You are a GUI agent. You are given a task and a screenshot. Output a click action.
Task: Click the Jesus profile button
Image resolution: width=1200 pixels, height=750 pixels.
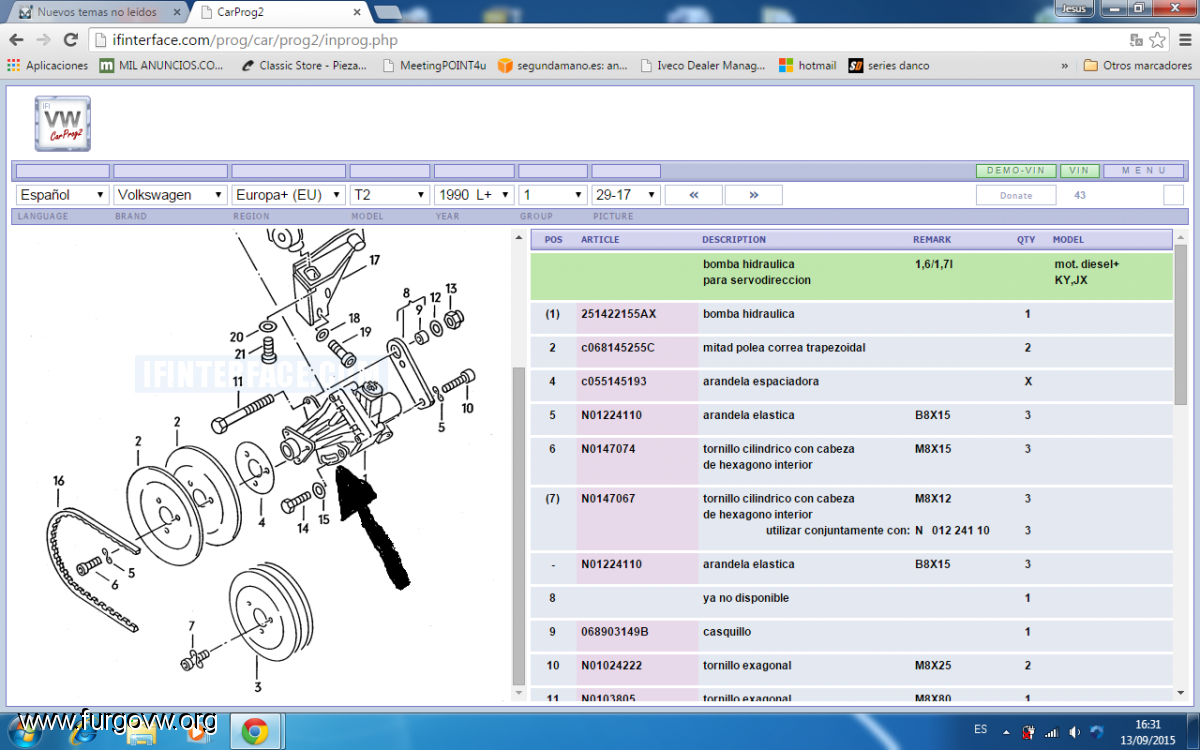pos(1073,8)
